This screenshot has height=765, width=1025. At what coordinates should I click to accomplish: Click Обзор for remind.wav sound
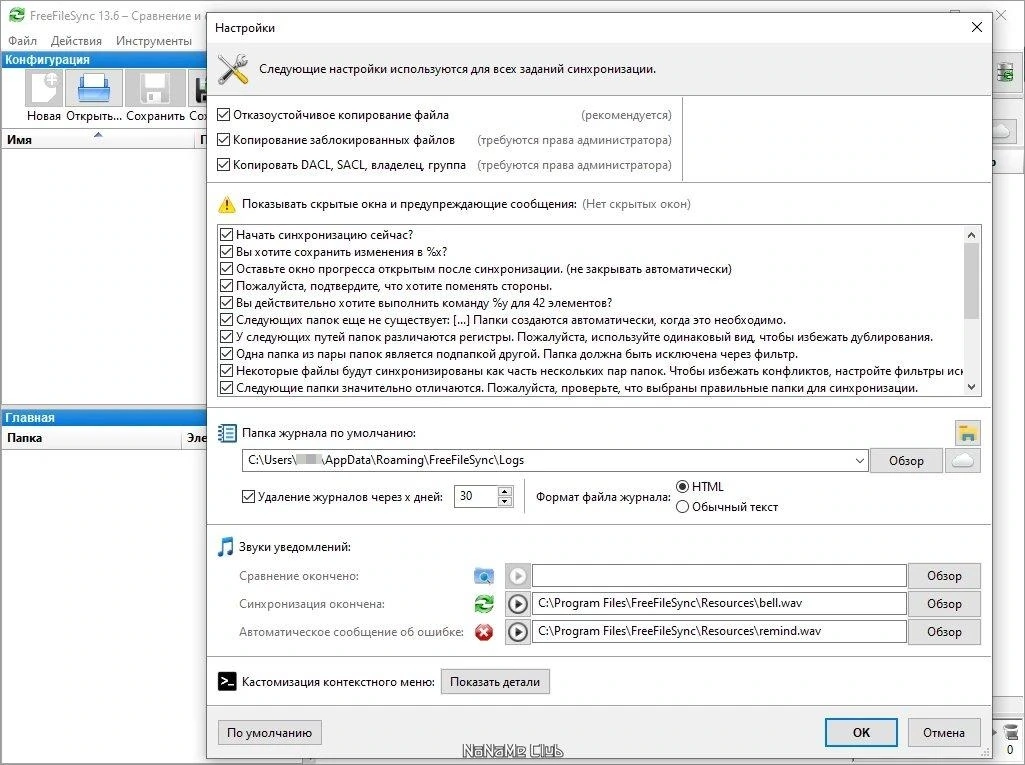pos(944,632)
